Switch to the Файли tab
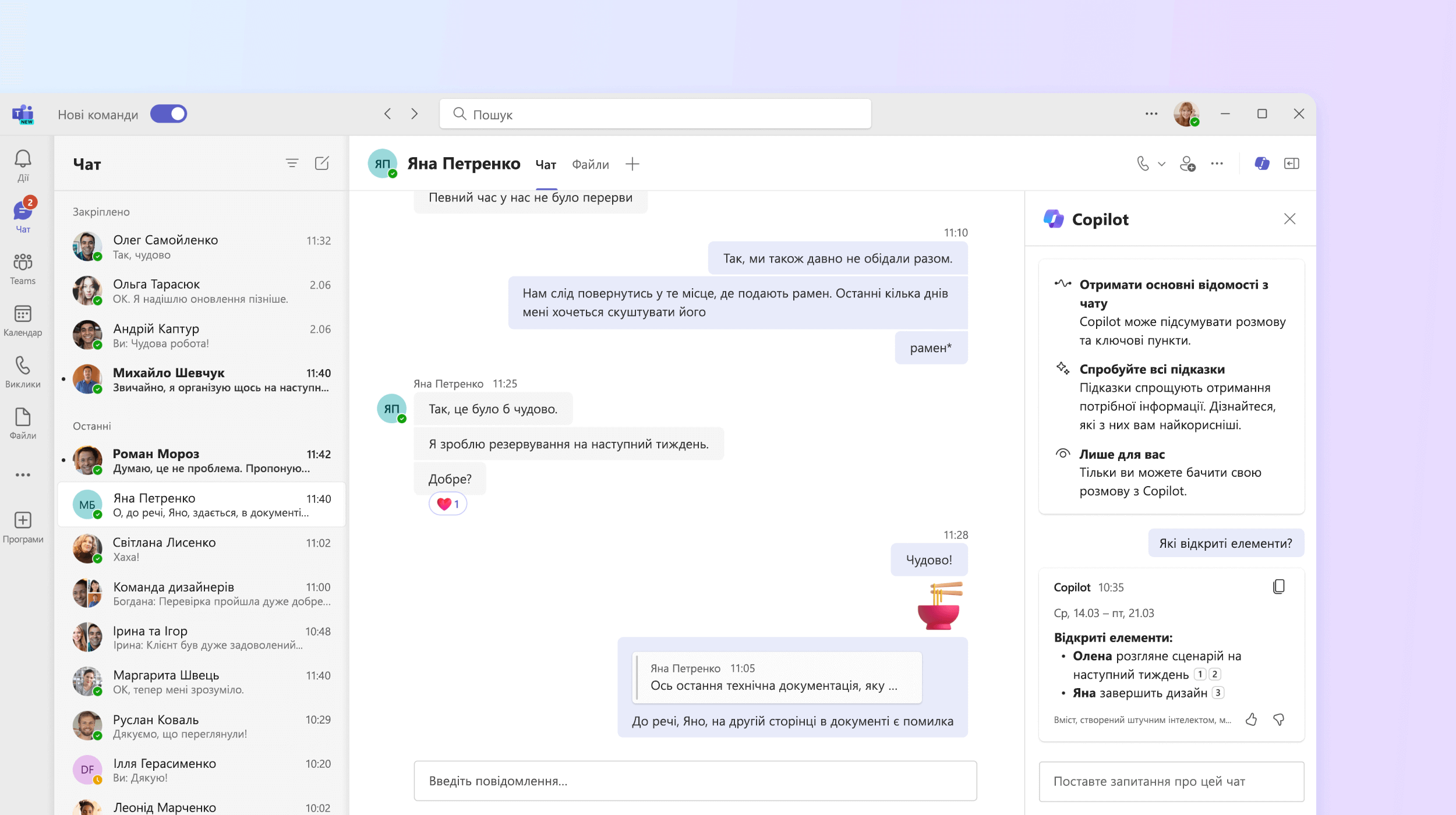This screenshot has height=815, width=1456. [590, 165]
